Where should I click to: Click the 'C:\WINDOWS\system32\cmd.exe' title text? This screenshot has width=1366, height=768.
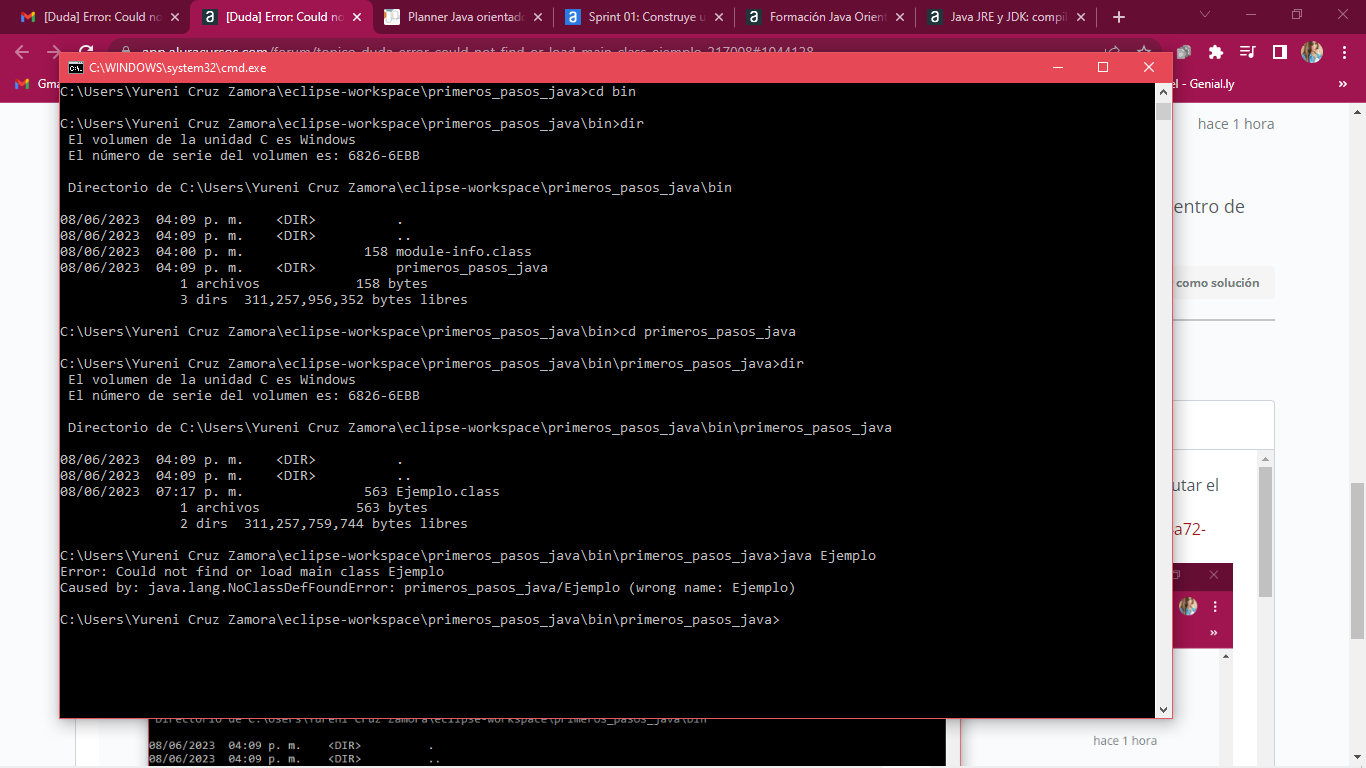[178, 67]
